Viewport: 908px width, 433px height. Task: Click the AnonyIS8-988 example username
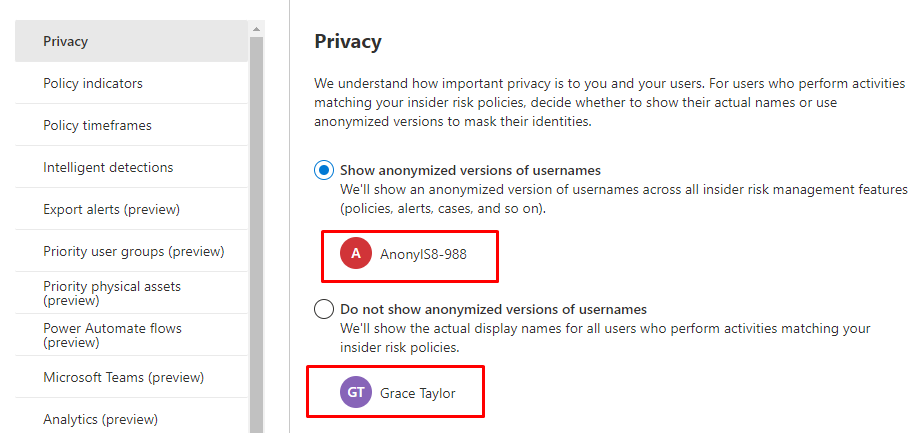click(x=423, y=254)
